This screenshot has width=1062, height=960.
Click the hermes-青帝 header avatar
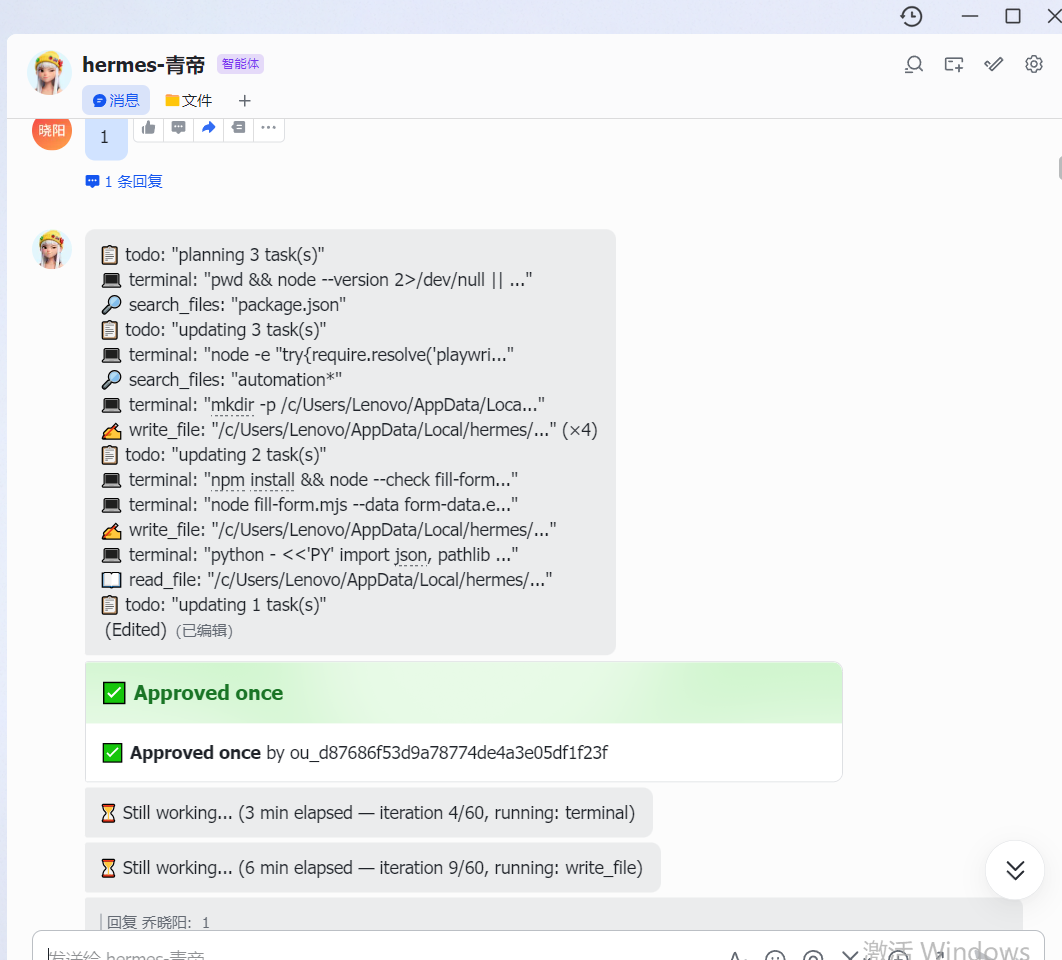[x=49, y=72]
